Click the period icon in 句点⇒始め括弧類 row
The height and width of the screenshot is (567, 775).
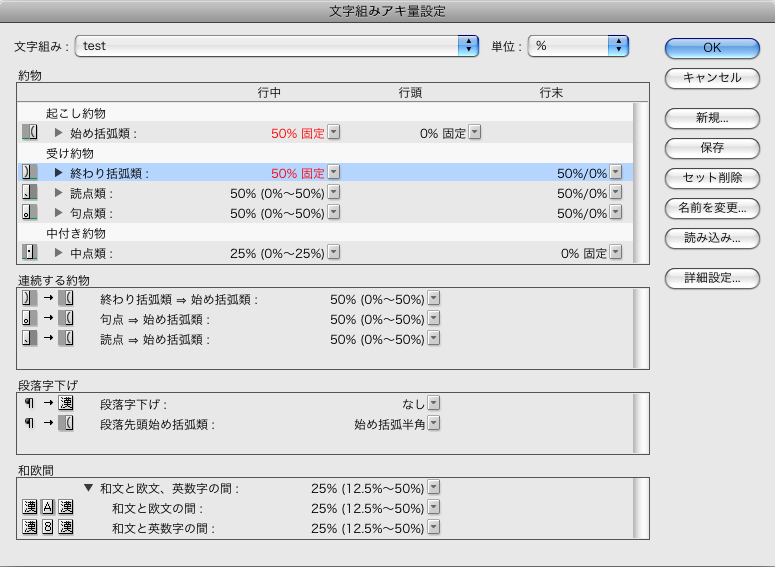[30, 318]
